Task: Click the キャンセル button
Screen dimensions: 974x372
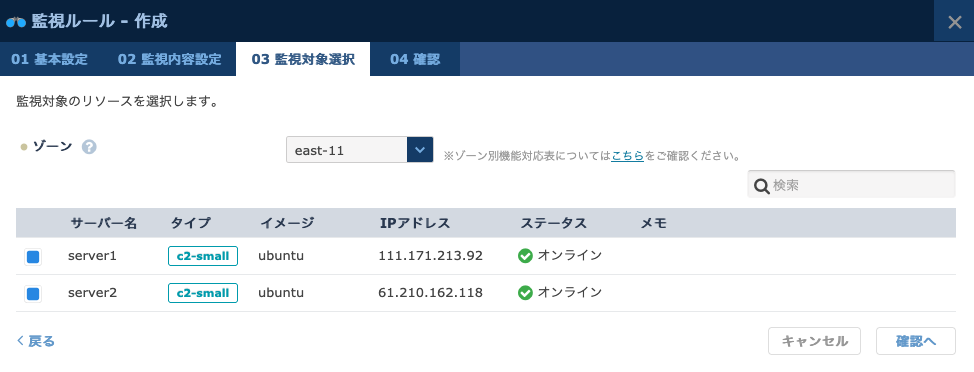Action: point(814,341)
